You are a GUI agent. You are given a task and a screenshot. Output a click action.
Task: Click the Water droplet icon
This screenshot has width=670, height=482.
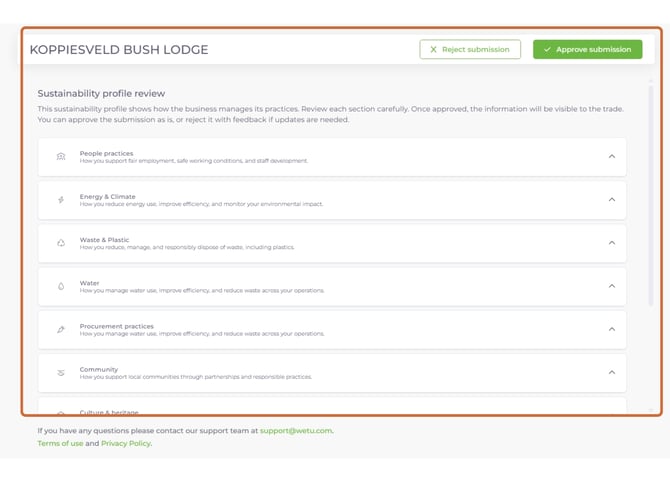61,286
